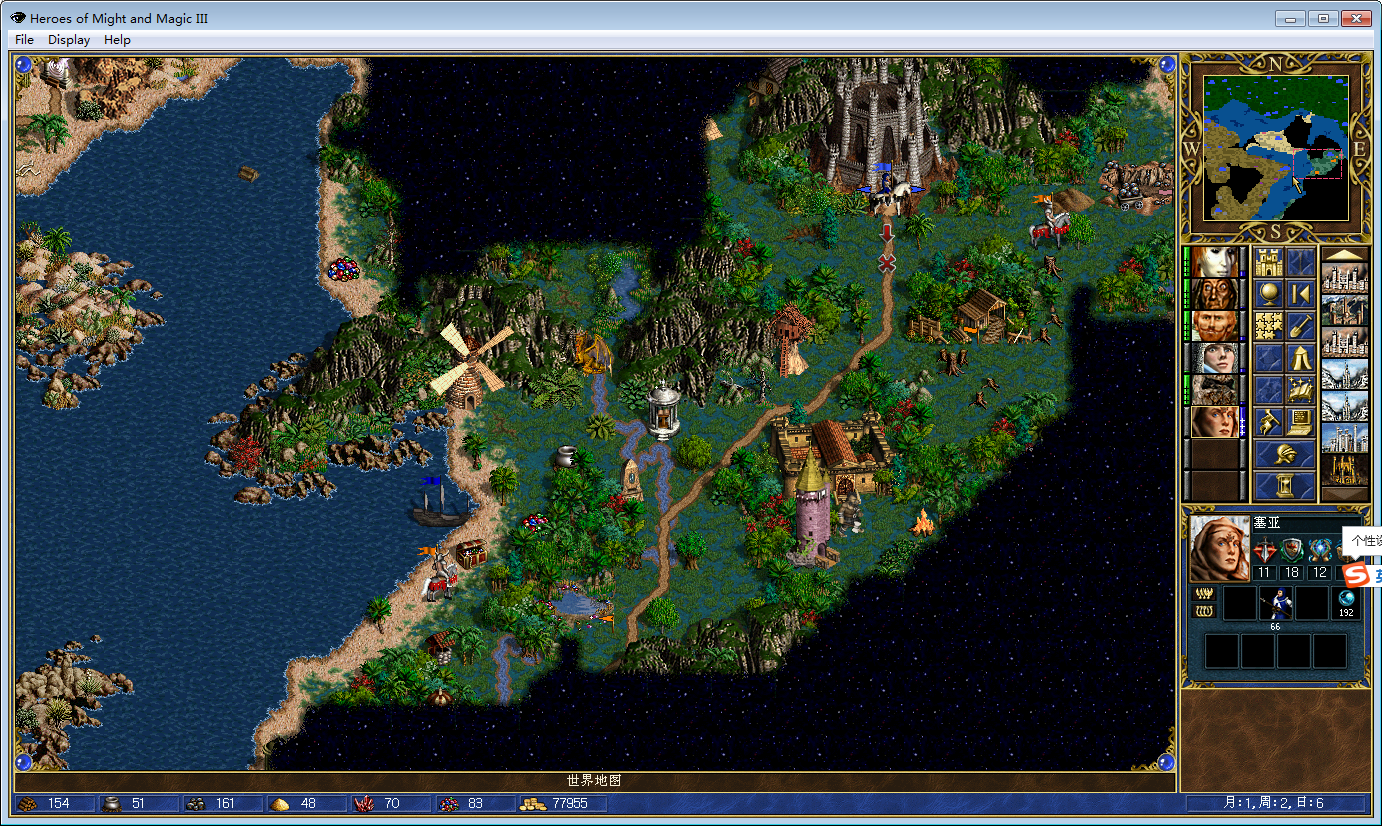Viewport: 1382px width, 826px height.
Task: Click the Sogou input method icon
Action: [x=1354, y=576]
